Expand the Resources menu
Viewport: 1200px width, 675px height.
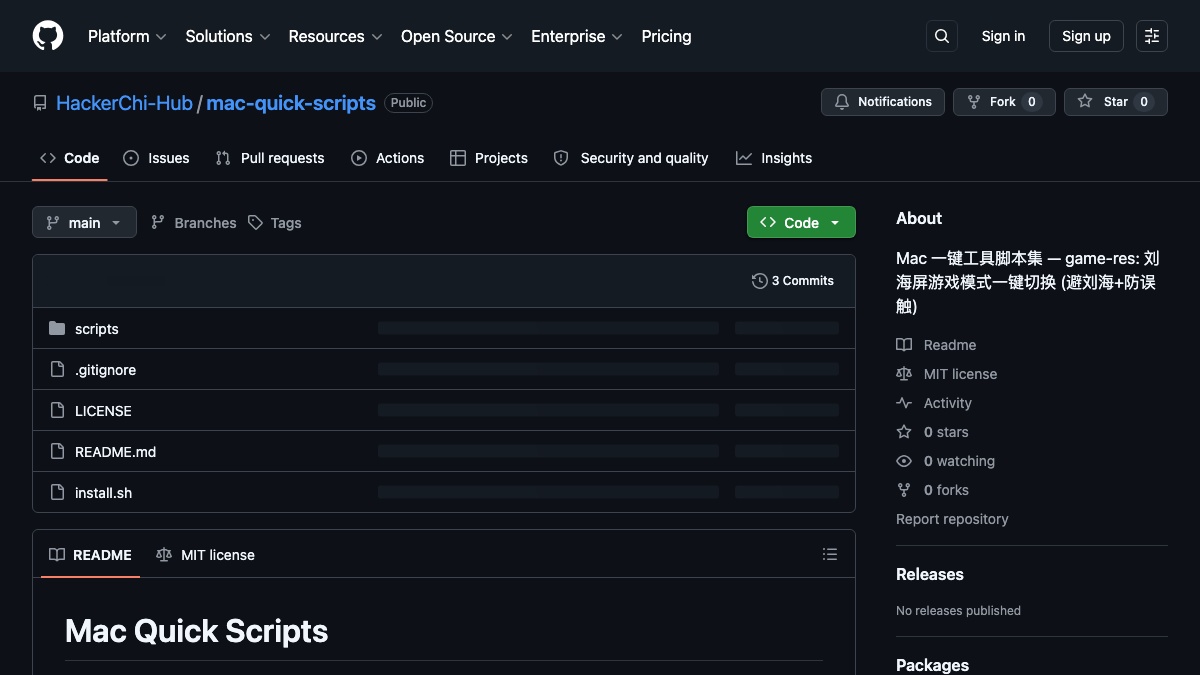point(335,36)
